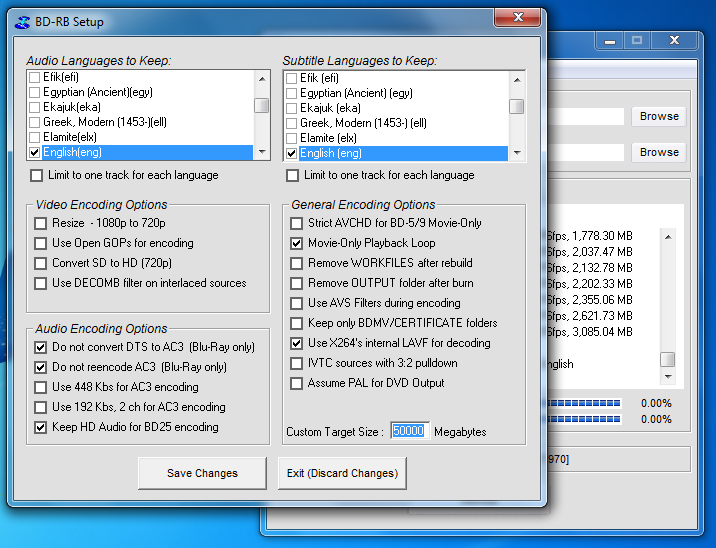
Task: Click the background log list down arrow
Action: click(668, 377)
